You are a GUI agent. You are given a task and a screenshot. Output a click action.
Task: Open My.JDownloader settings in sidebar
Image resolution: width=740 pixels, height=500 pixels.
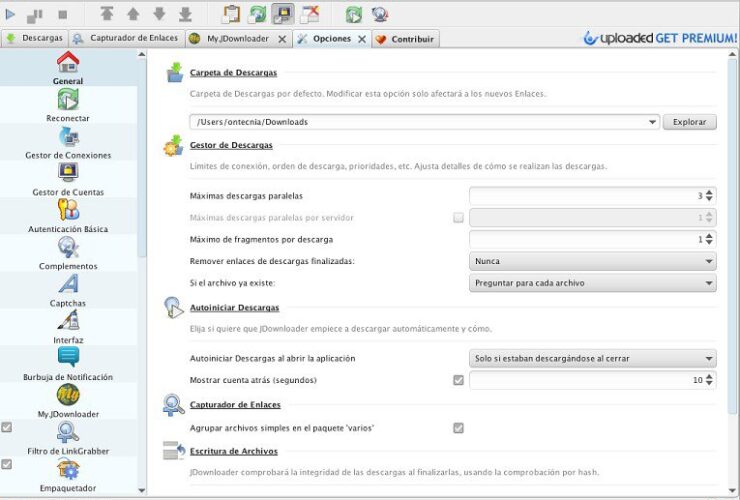[x=68, y=401]
